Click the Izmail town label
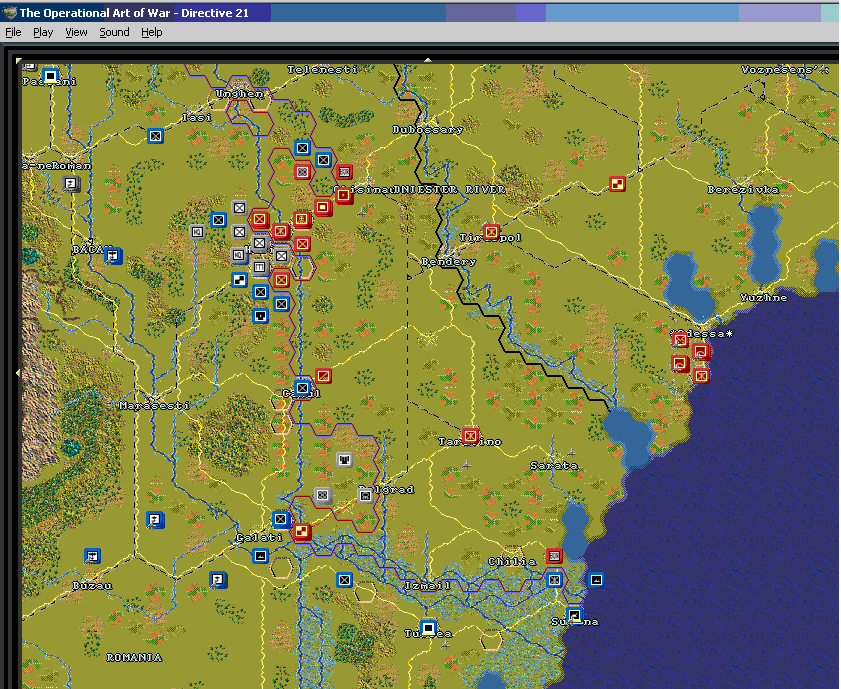The height and width of the screenshot is (689, 841). 427,586
